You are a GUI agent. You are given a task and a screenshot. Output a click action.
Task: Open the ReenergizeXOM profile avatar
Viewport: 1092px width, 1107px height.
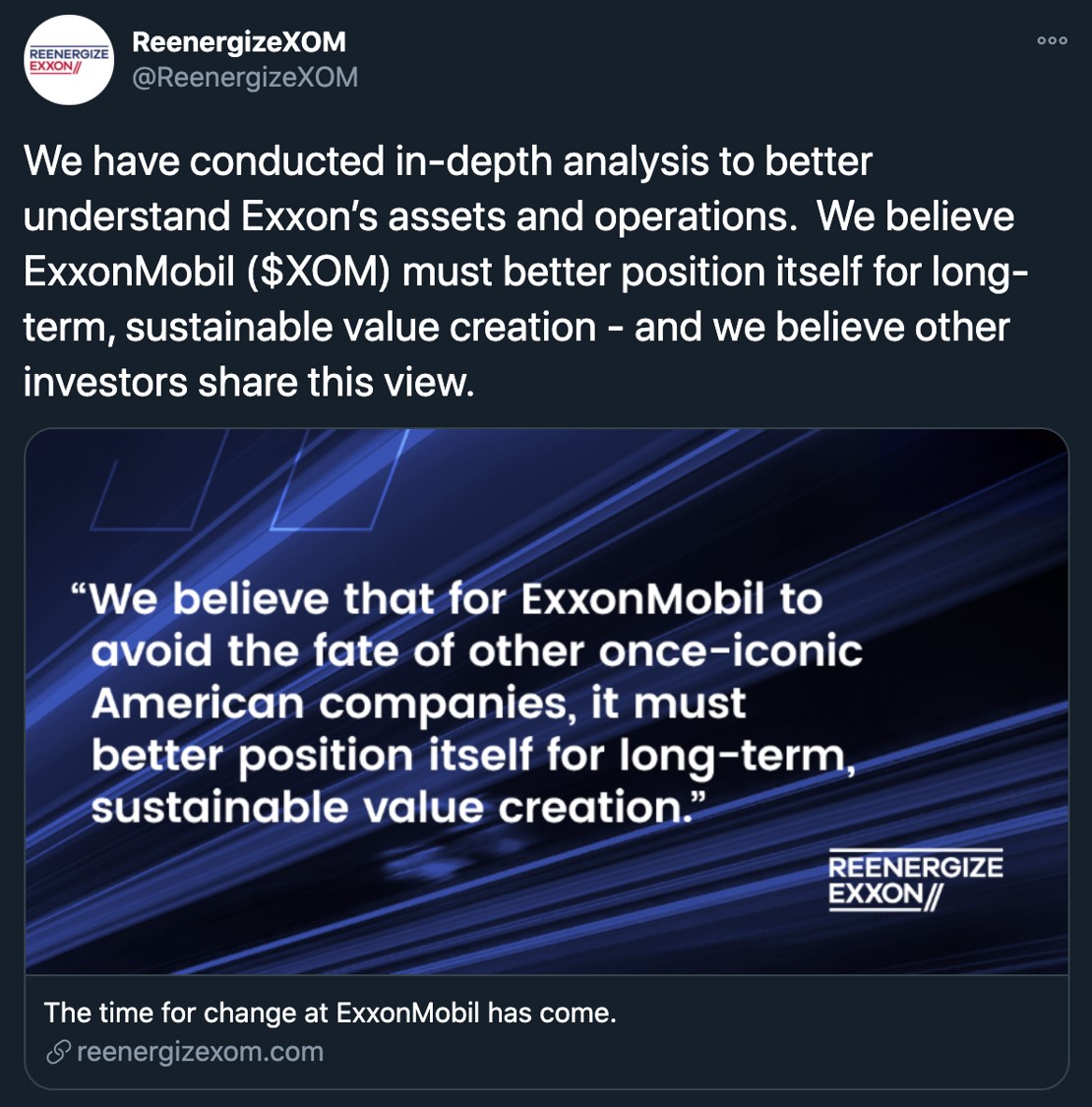tap(68, 60)
